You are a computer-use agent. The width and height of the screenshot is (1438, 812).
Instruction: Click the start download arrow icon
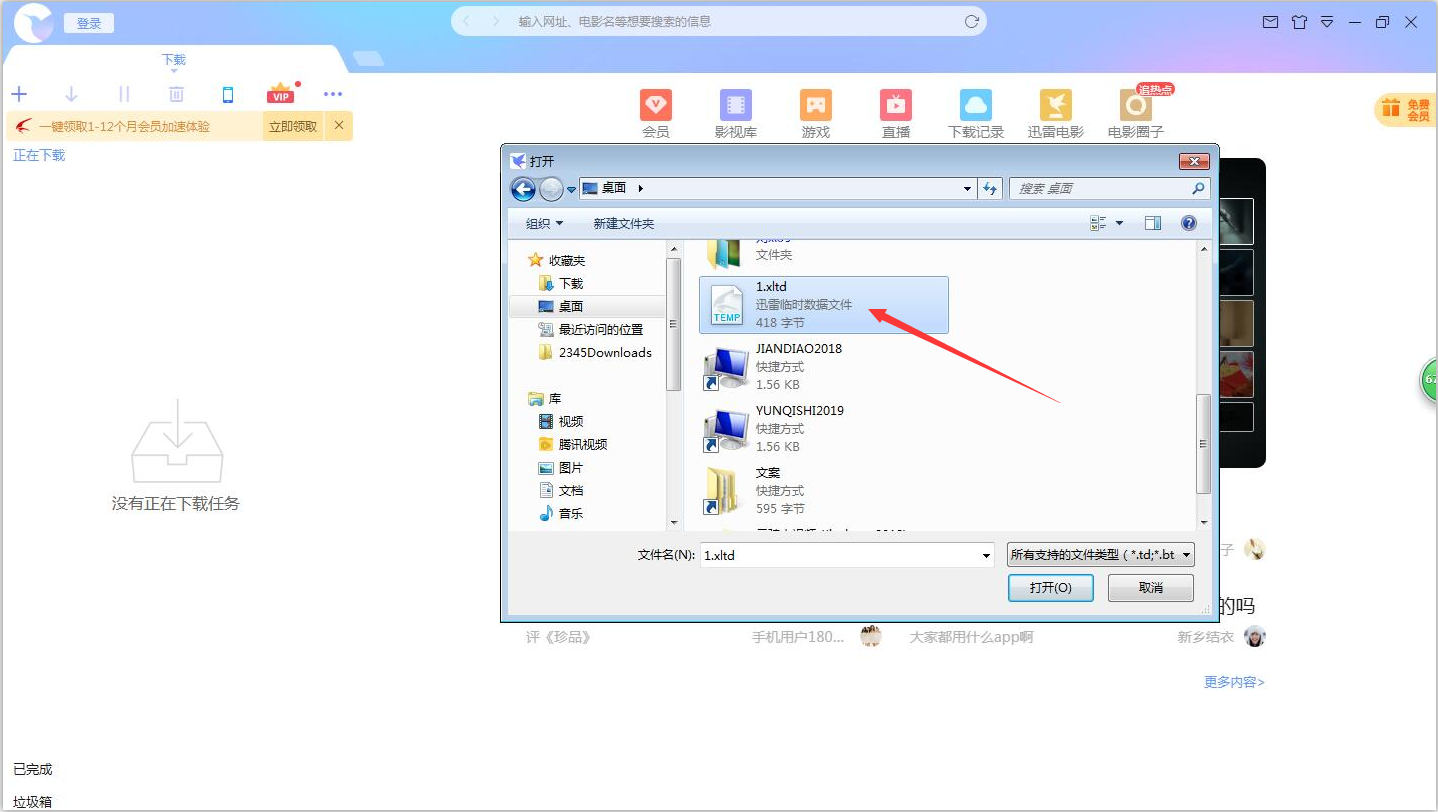click(71, 94)
